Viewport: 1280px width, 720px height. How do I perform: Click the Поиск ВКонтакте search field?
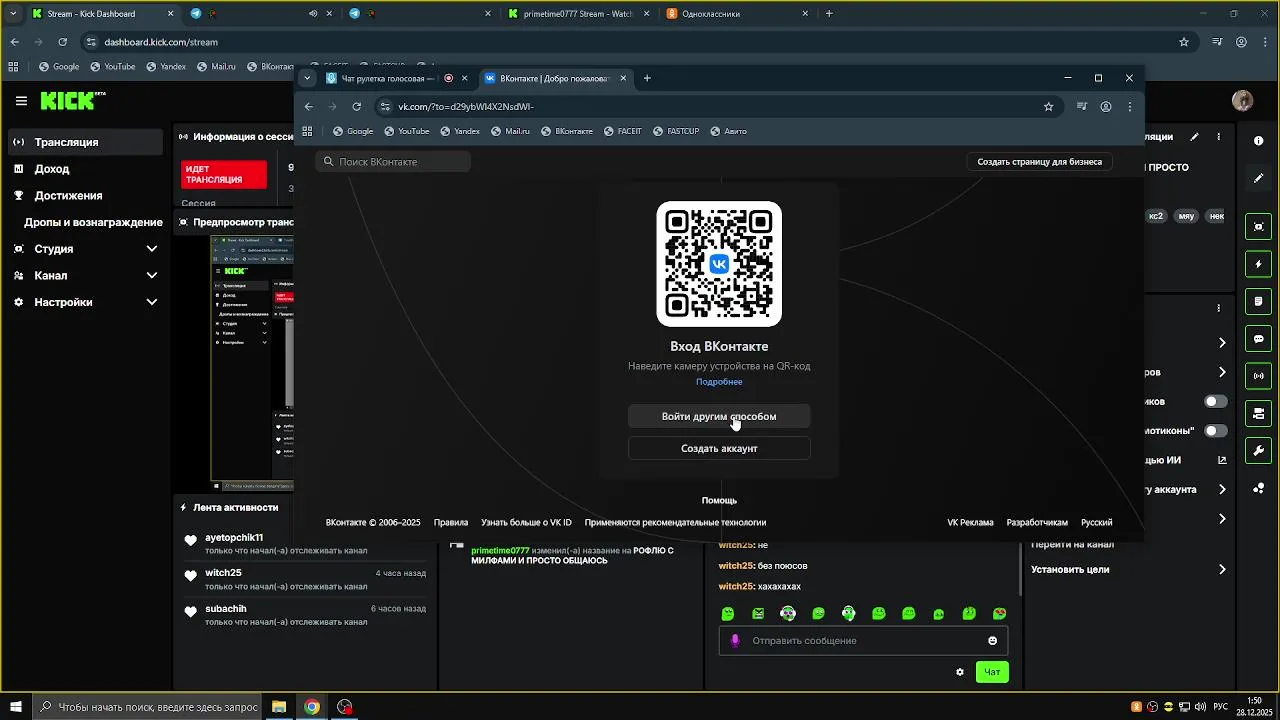click(393, 162)
